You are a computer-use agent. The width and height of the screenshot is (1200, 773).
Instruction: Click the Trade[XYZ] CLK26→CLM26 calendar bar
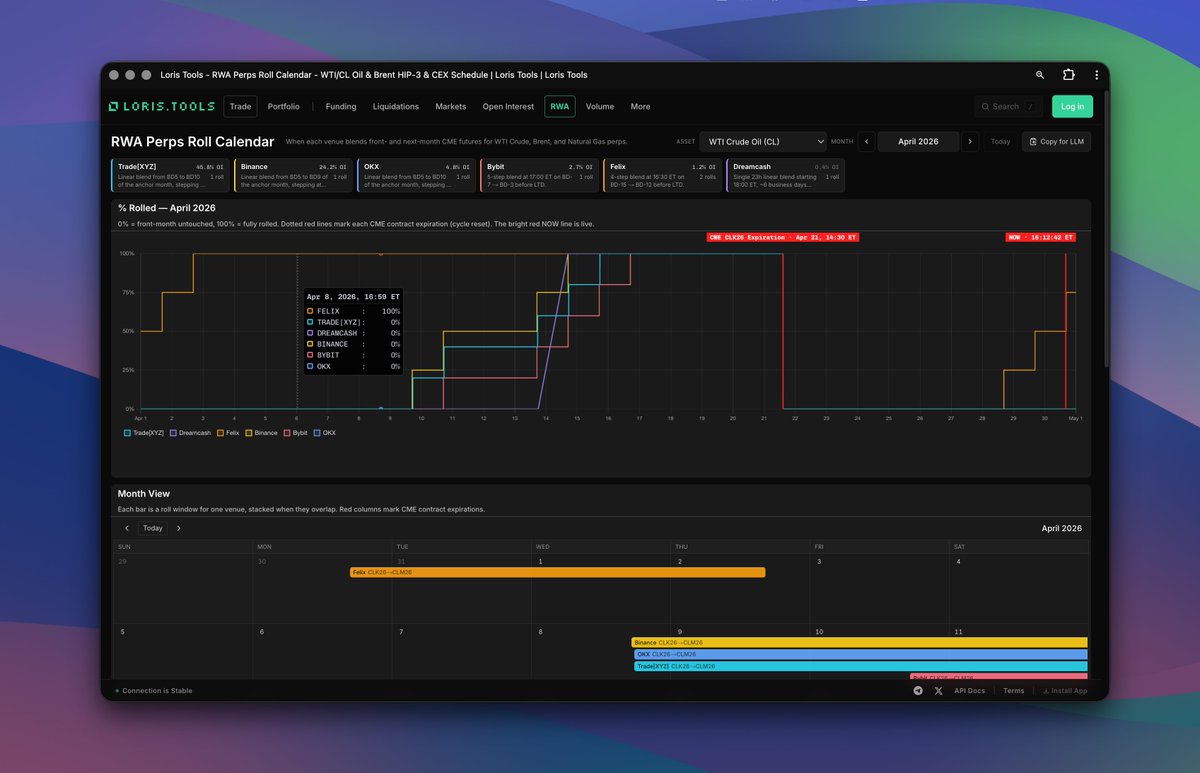[x=861, y=666]
